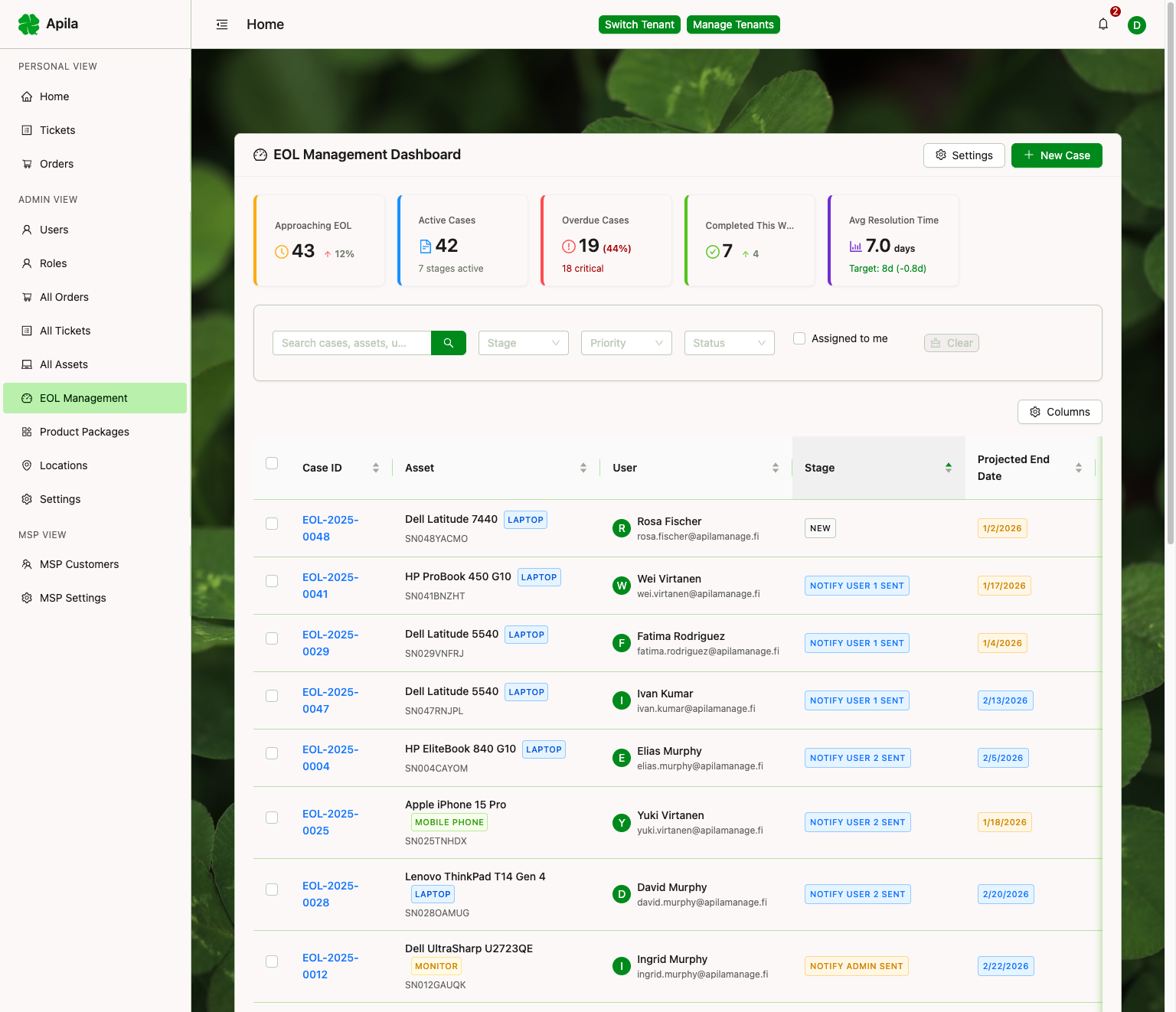The height and width of the screenshot is (1012, 1176).
Task: Enable the Assigned to me checkbox
Action: coord(799,338)
